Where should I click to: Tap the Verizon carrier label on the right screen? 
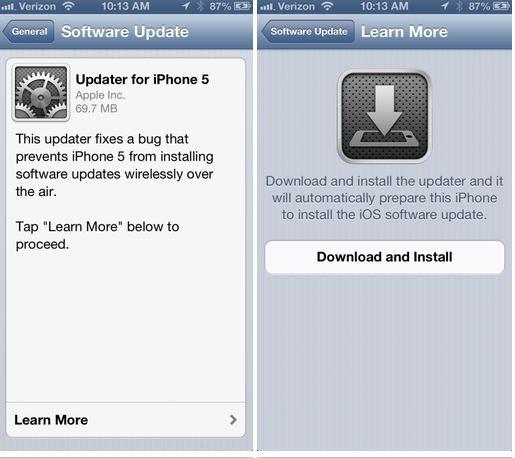296,6
